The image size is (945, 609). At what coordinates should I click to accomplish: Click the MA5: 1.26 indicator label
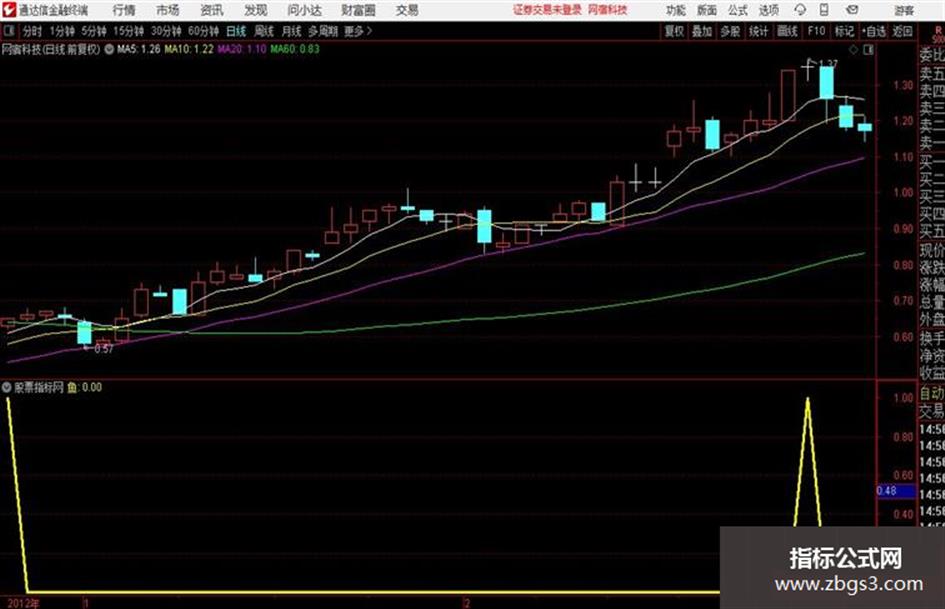[x=139, y=49]
